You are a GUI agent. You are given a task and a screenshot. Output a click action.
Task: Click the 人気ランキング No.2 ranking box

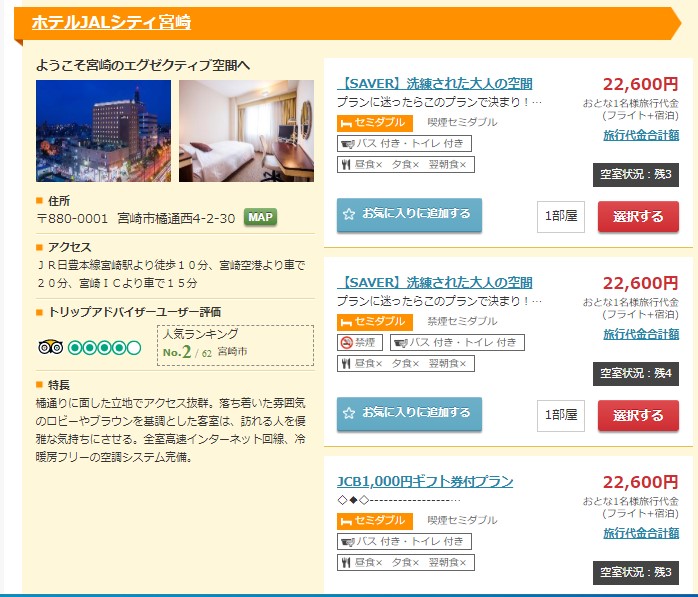tap(235, 345)
